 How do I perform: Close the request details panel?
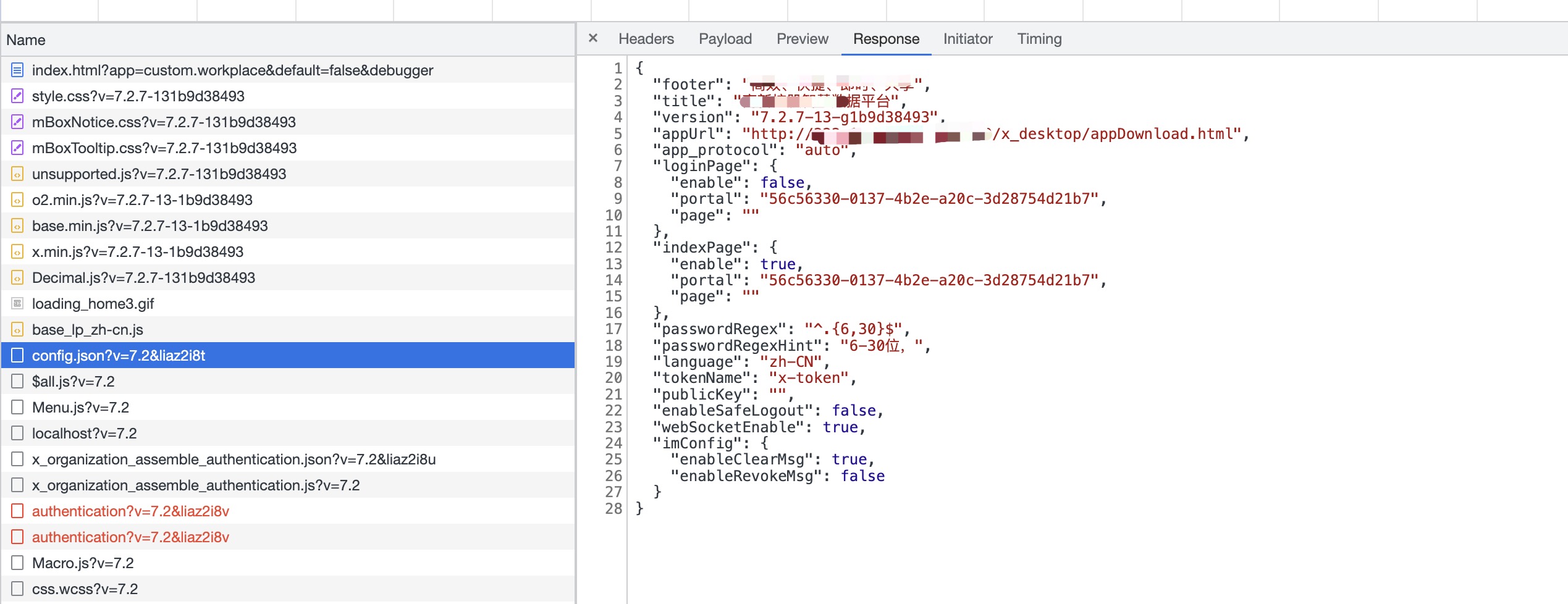[x=593, y=38]
